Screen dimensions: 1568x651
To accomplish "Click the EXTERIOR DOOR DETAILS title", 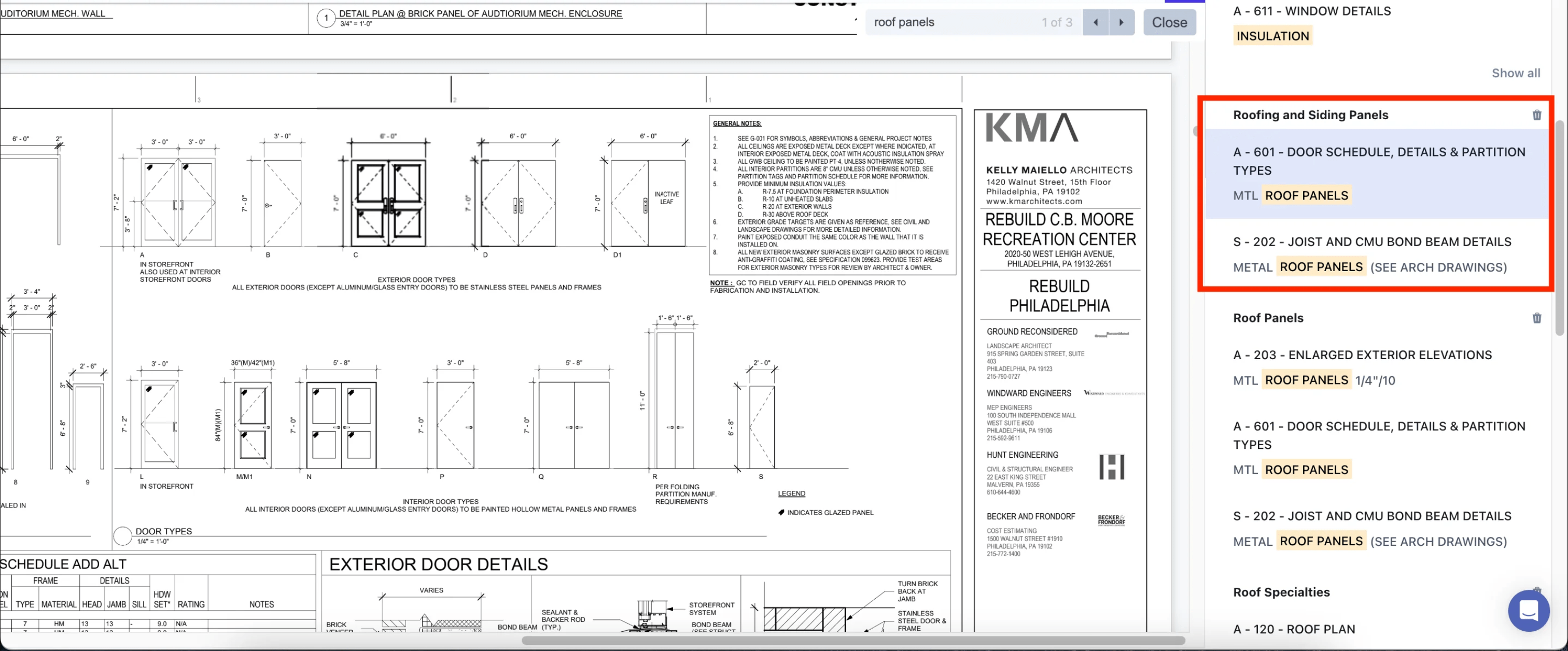I will pyautogui.click(x=438, y=564).
